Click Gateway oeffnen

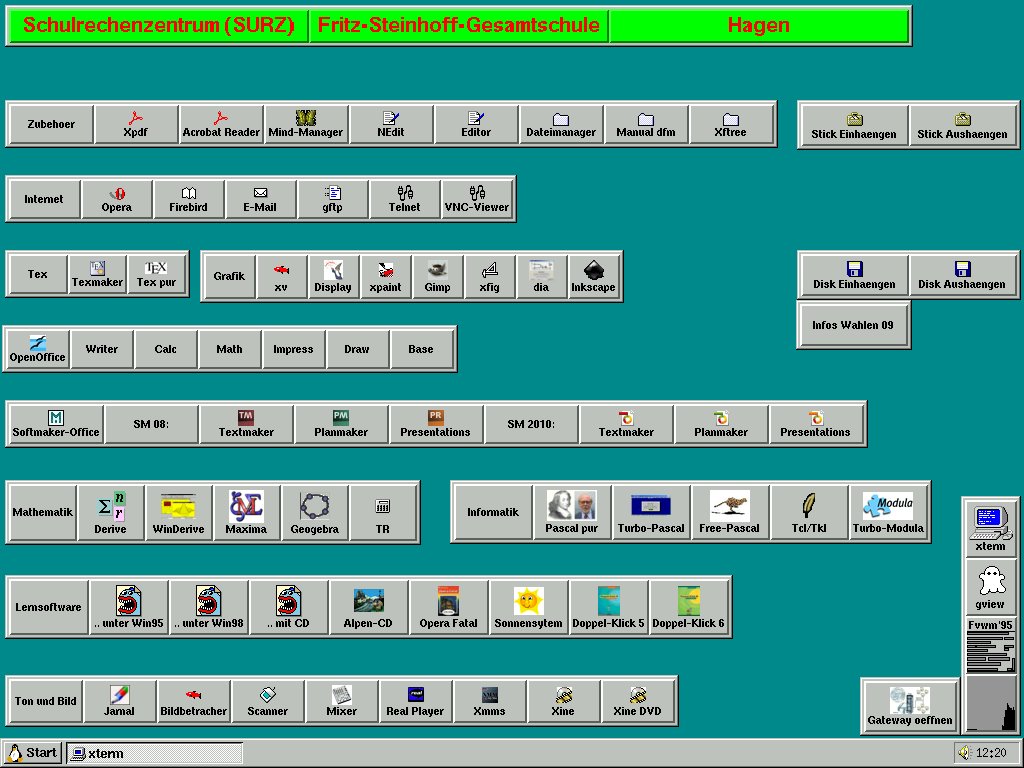pos(910,706)
